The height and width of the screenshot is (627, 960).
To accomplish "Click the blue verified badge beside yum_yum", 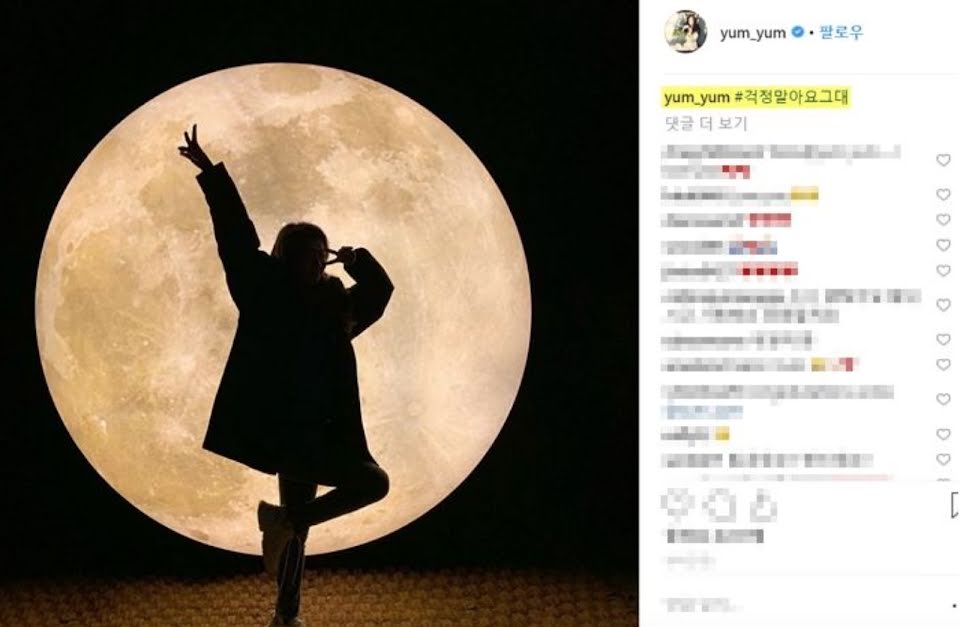I will (798, 31).
